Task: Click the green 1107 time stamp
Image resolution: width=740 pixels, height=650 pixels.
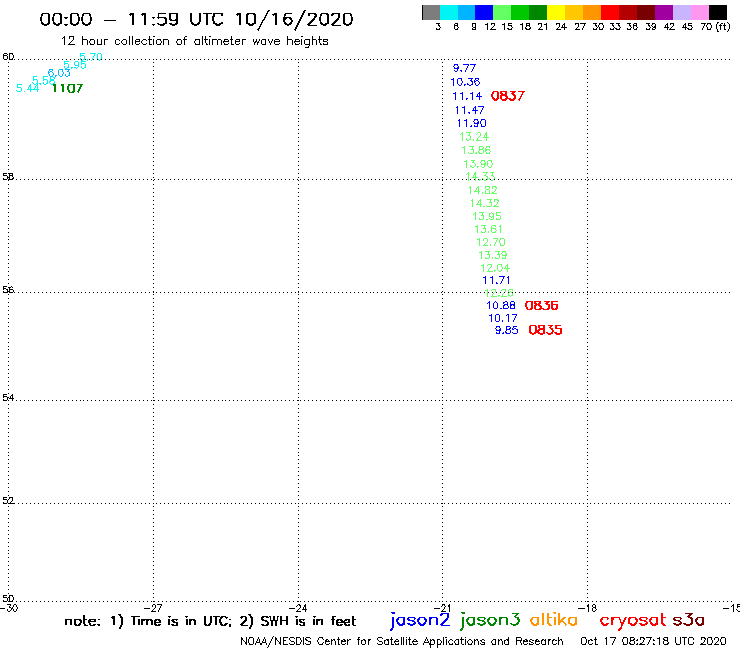Action: (x=67, y=88)
